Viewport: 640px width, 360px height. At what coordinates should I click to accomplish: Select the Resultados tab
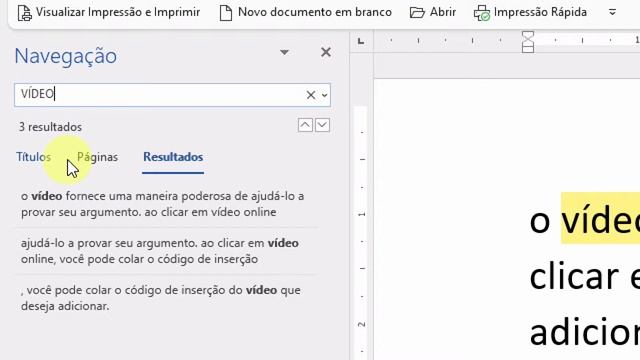click(173, 157)
